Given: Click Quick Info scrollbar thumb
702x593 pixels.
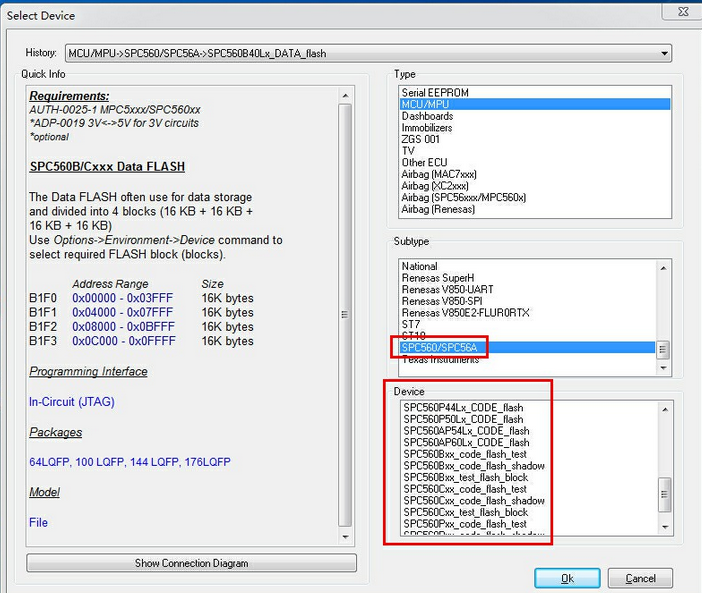Looking at the screenshot, I should [345, 315].
